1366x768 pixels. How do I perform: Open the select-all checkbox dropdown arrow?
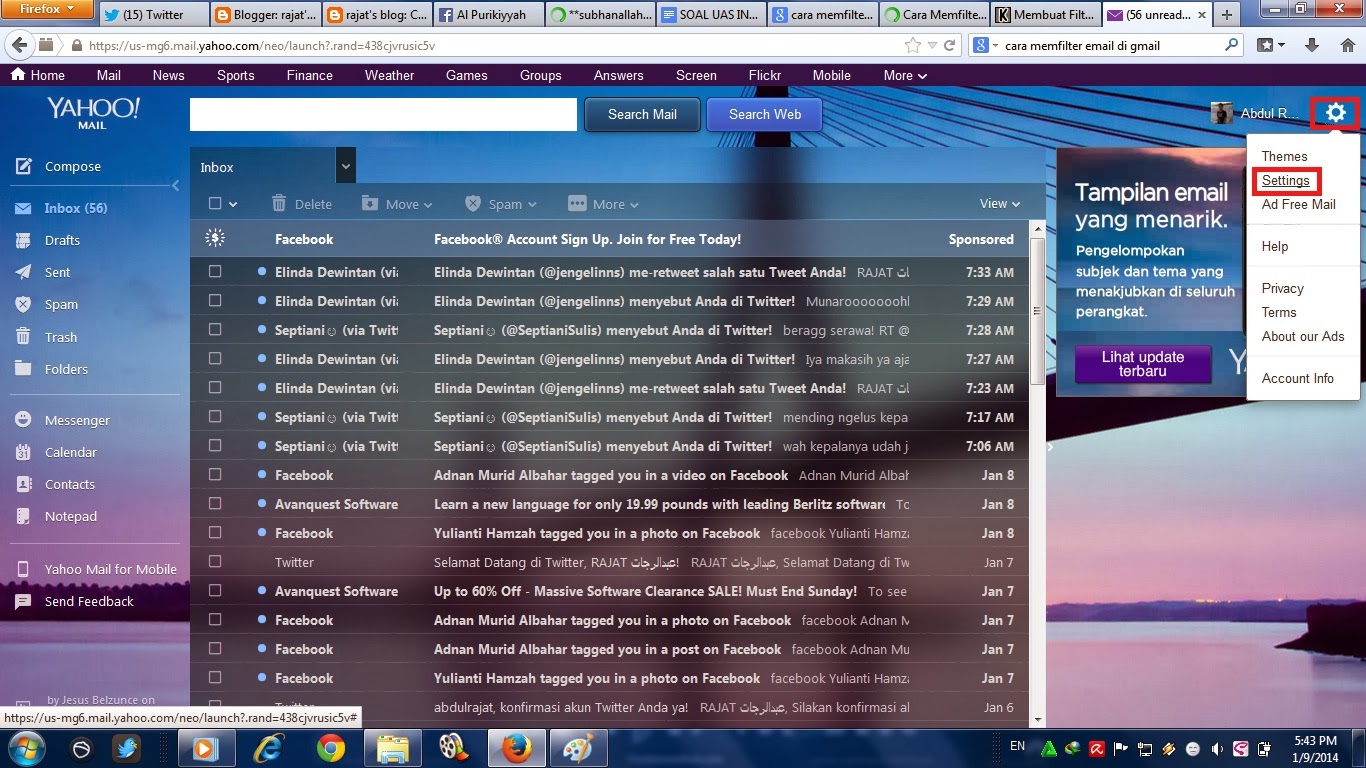pyautogui.click(x=233, y=204)
